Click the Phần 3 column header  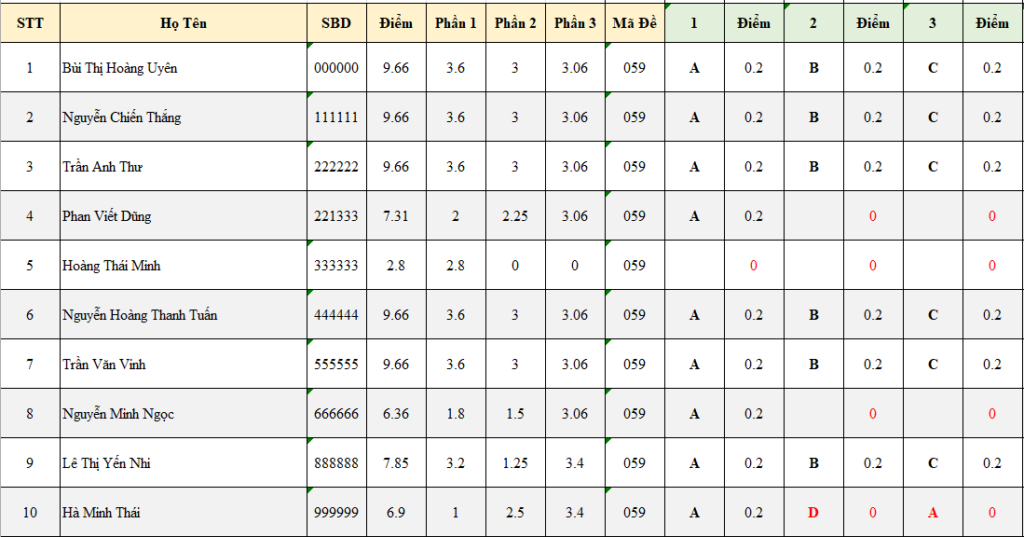click(575, 24)
